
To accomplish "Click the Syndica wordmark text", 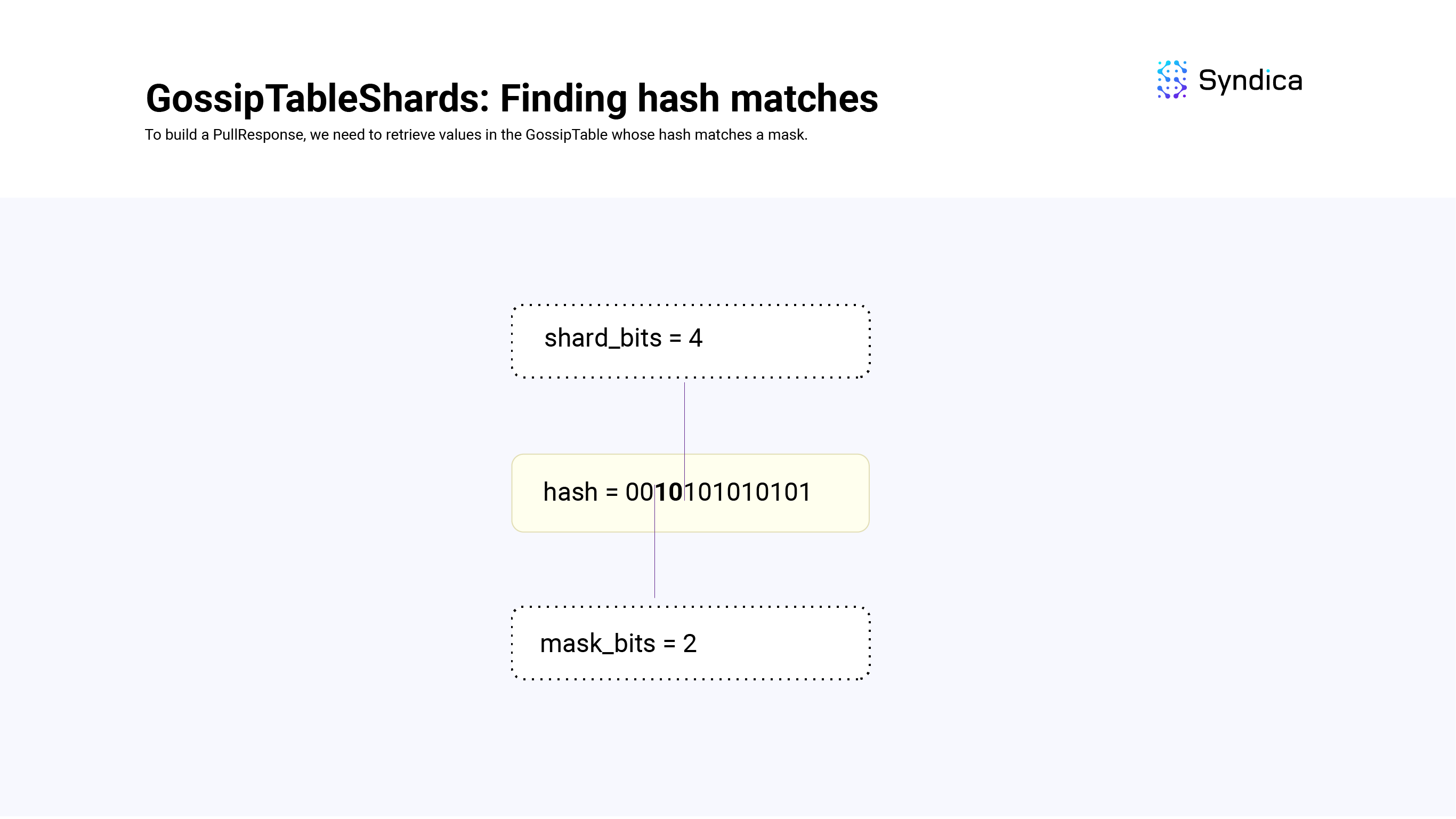I will click(1250, 81).
